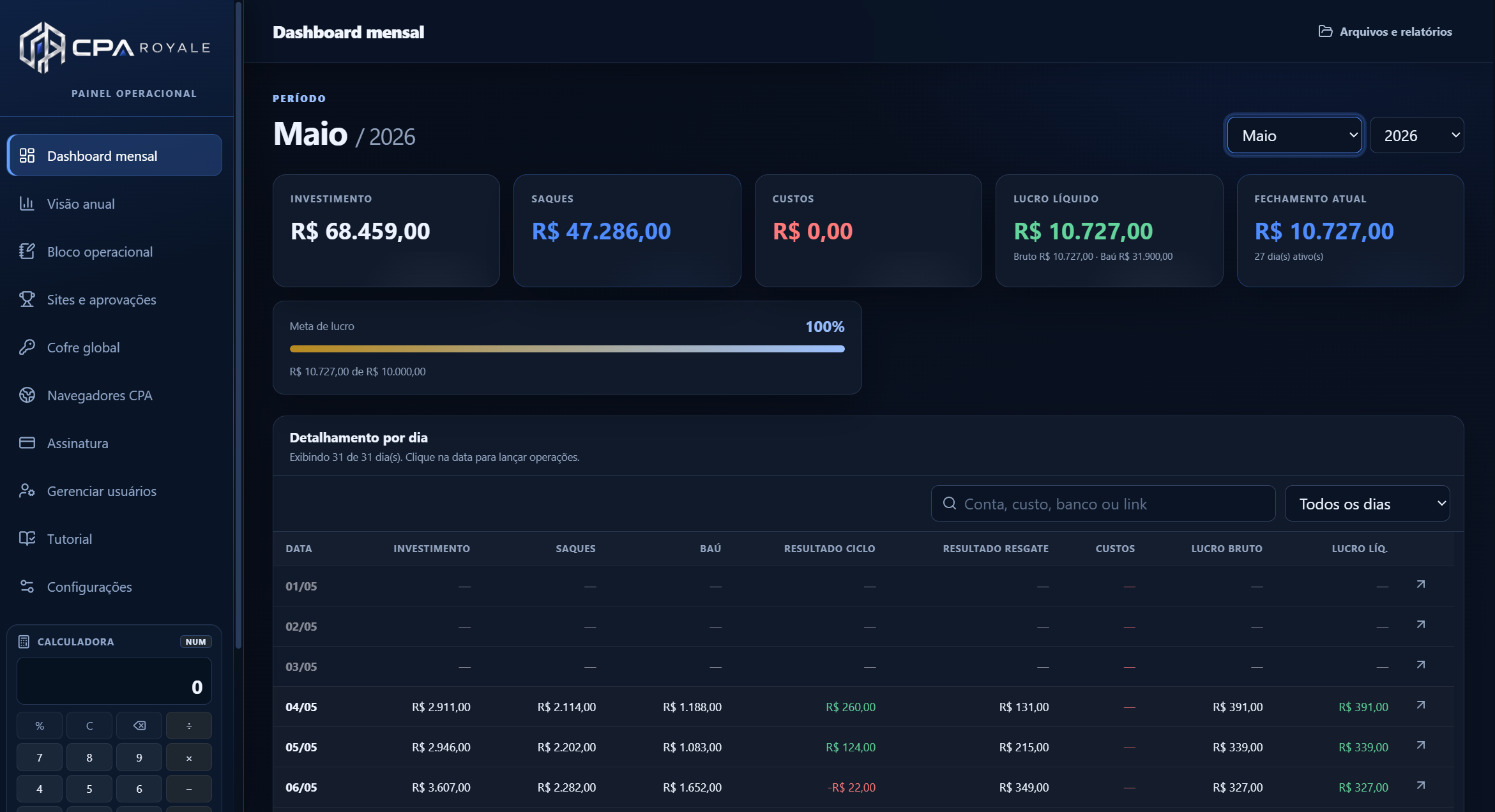Click calculator digit 6
This screenshot has height=812, width=1495.
139,789
